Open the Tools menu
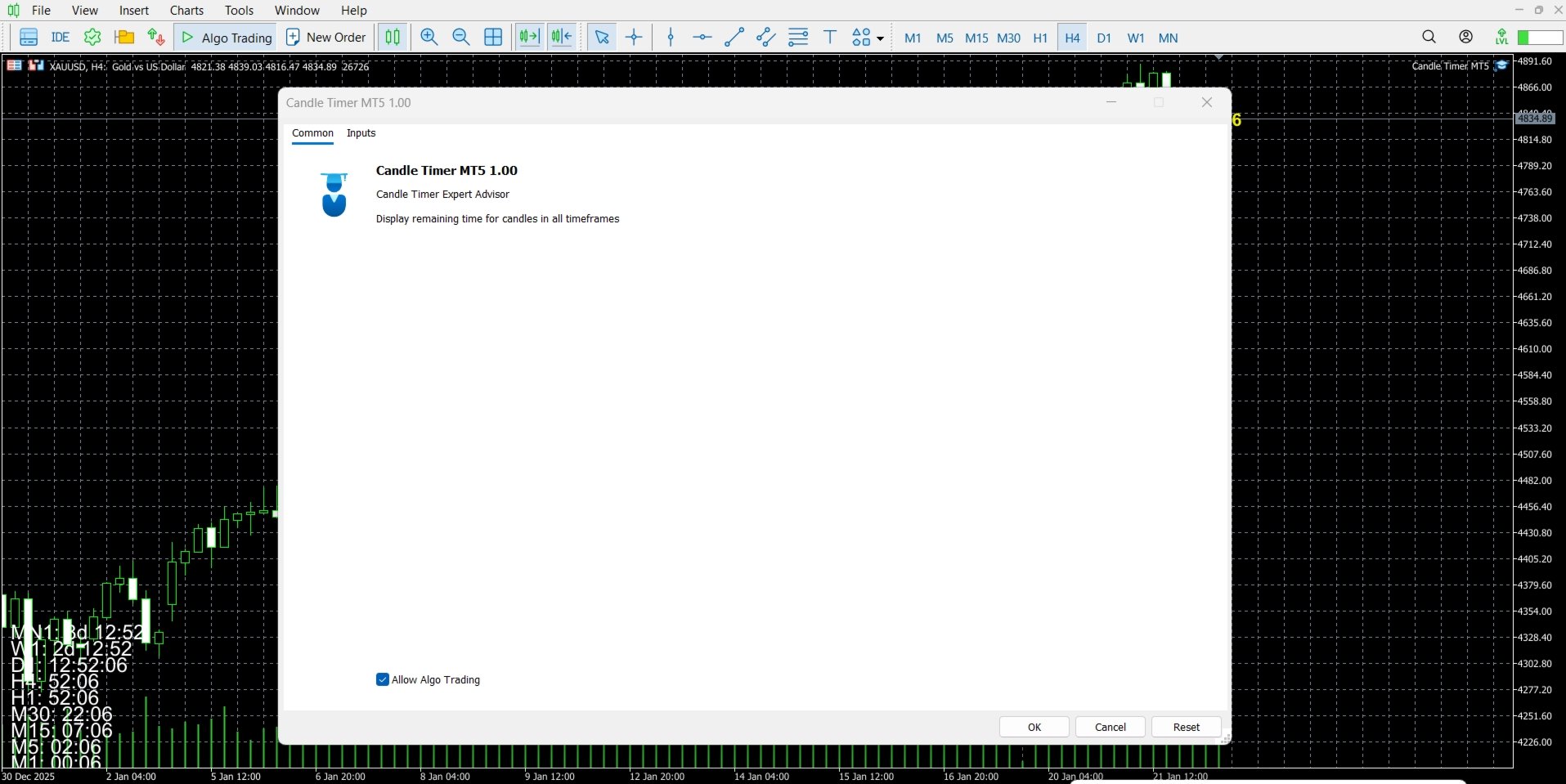Viewport: 1566px width, 784px height. [240, 11]
